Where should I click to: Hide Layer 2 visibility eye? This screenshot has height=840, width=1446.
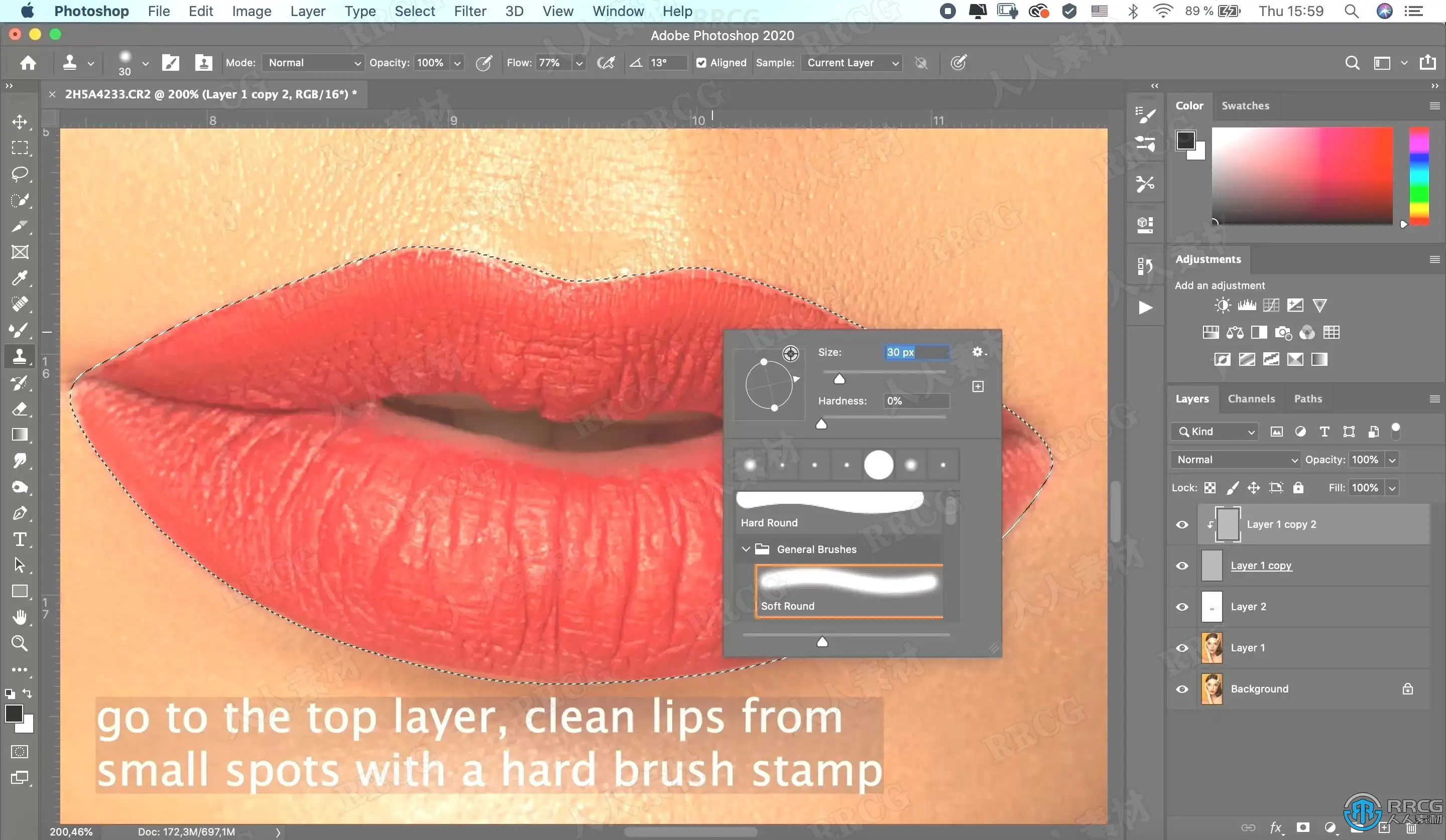(1182, 607)
